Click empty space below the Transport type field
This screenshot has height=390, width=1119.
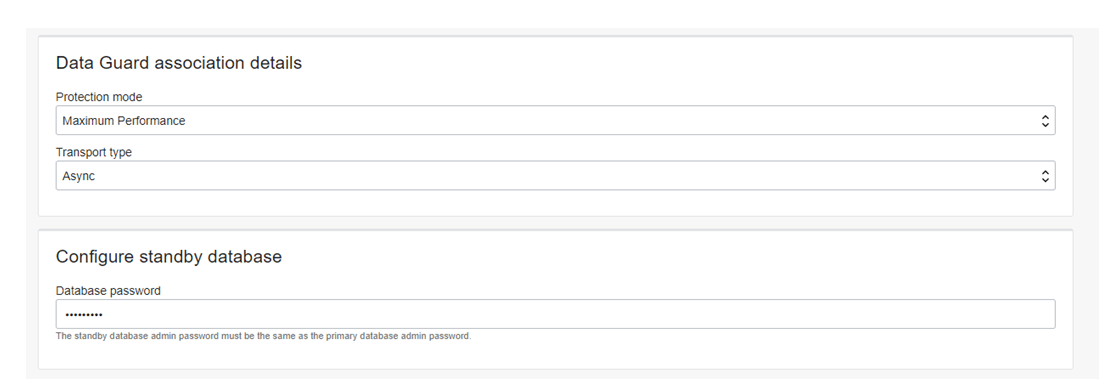point(555,203)
